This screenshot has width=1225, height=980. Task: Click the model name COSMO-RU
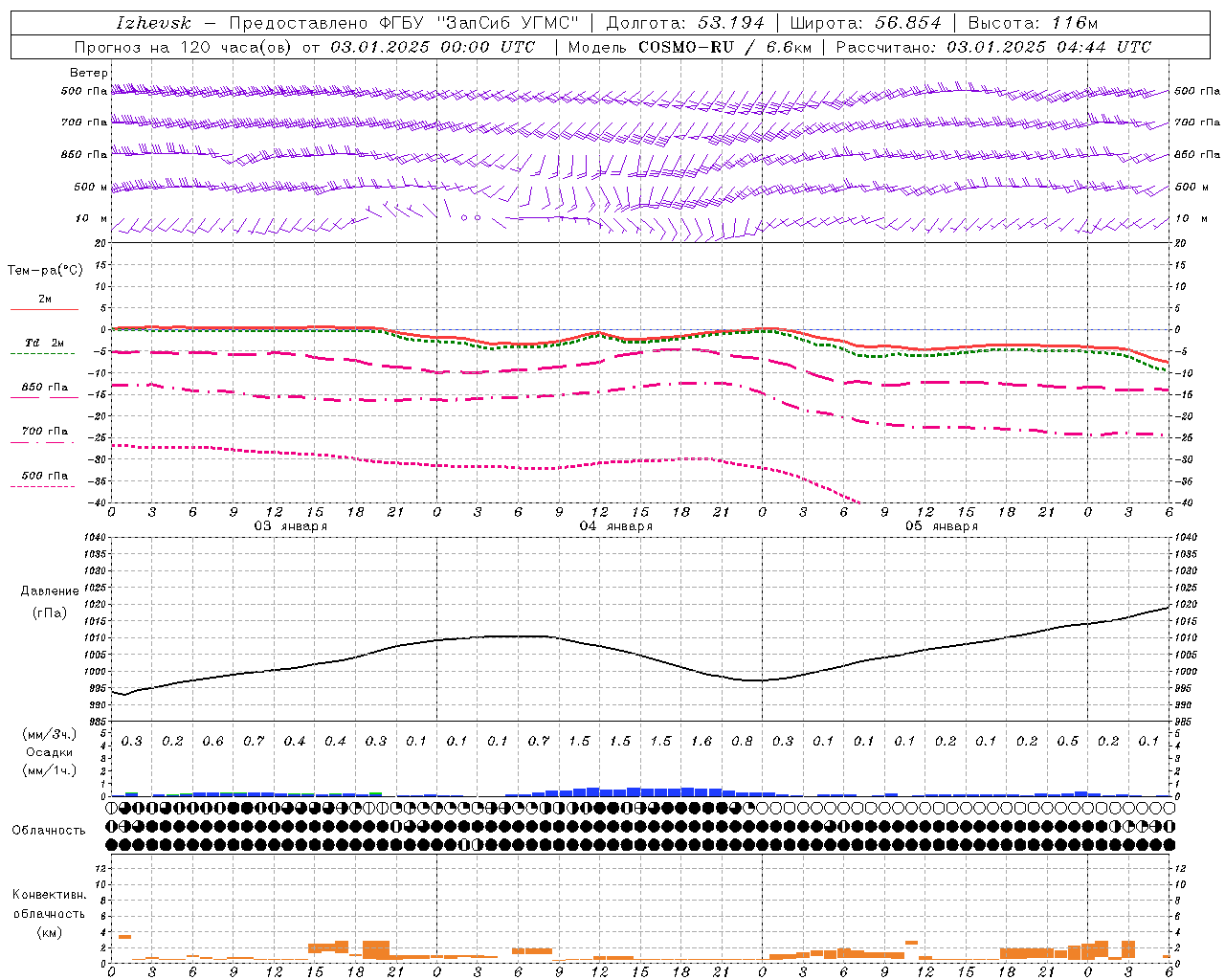687,47
